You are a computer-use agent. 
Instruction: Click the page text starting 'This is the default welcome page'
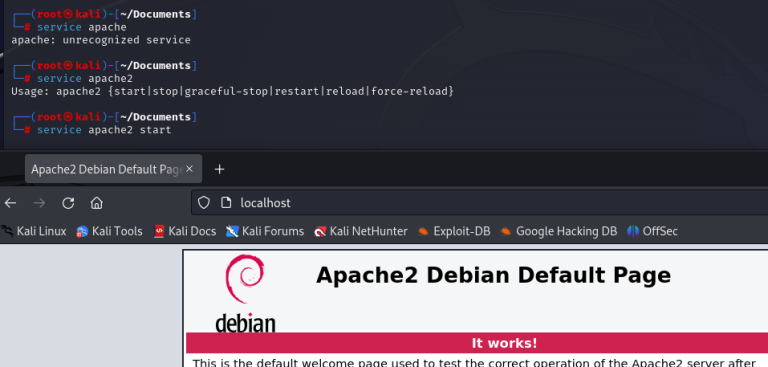pyautogui.click(x=474, y=363)
